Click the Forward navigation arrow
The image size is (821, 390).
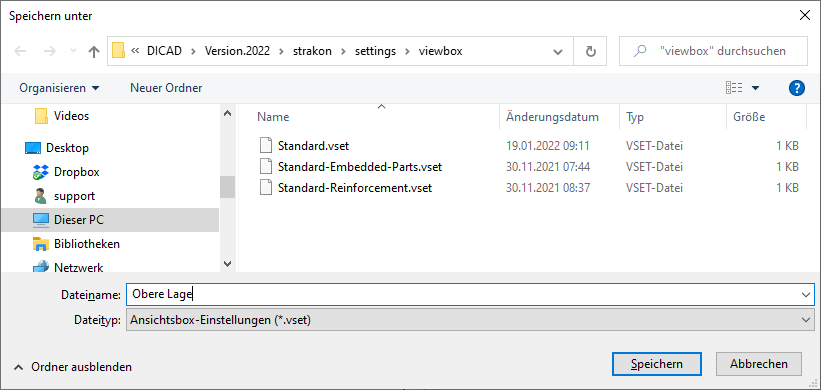(50, 51)
